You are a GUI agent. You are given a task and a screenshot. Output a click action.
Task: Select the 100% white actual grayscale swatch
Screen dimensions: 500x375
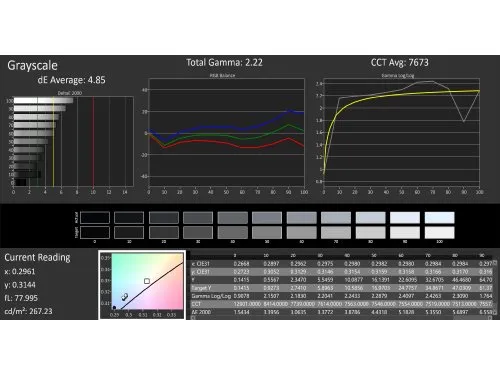439,218
